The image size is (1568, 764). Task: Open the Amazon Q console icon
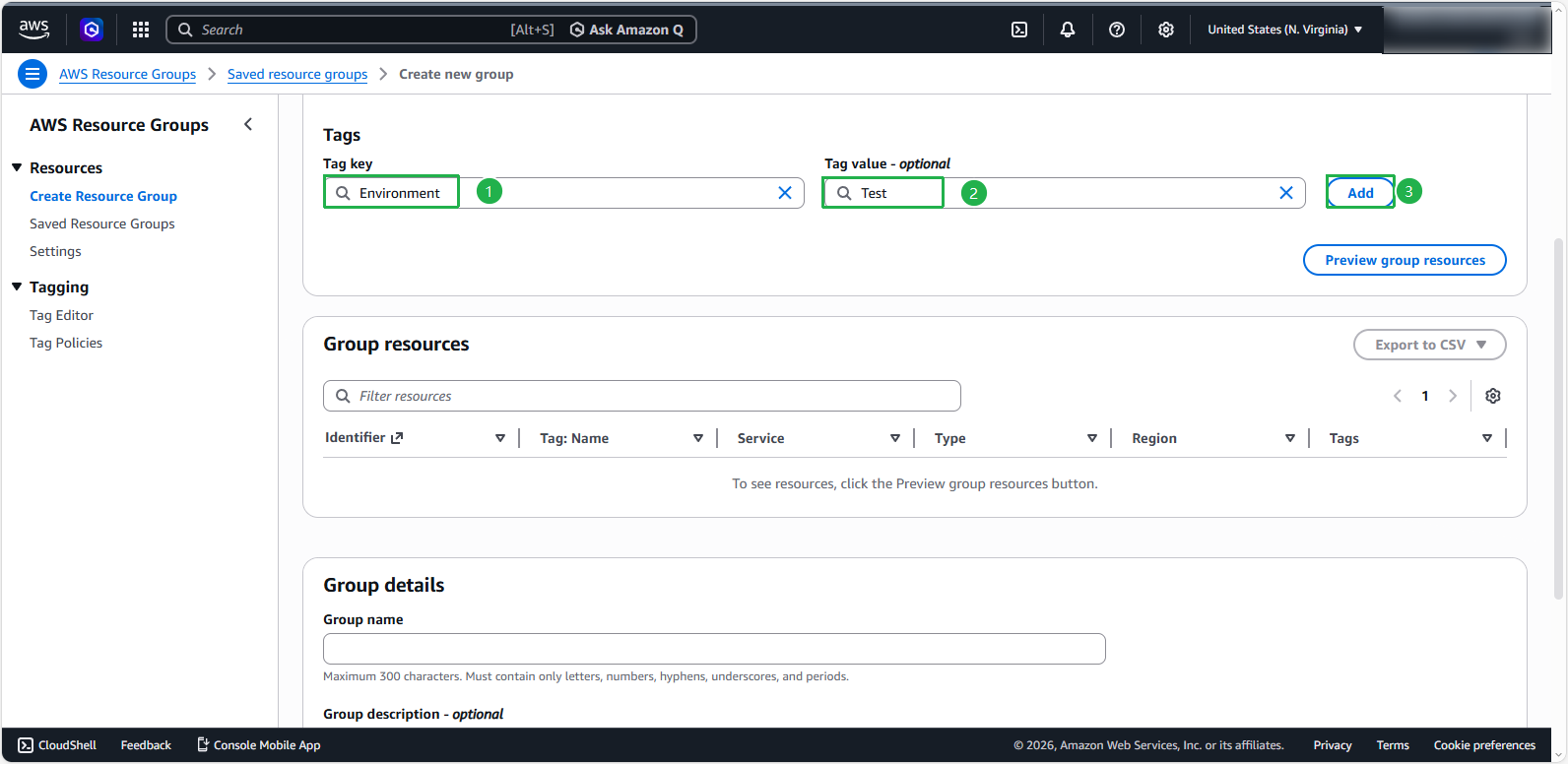(x=92, y=30)
